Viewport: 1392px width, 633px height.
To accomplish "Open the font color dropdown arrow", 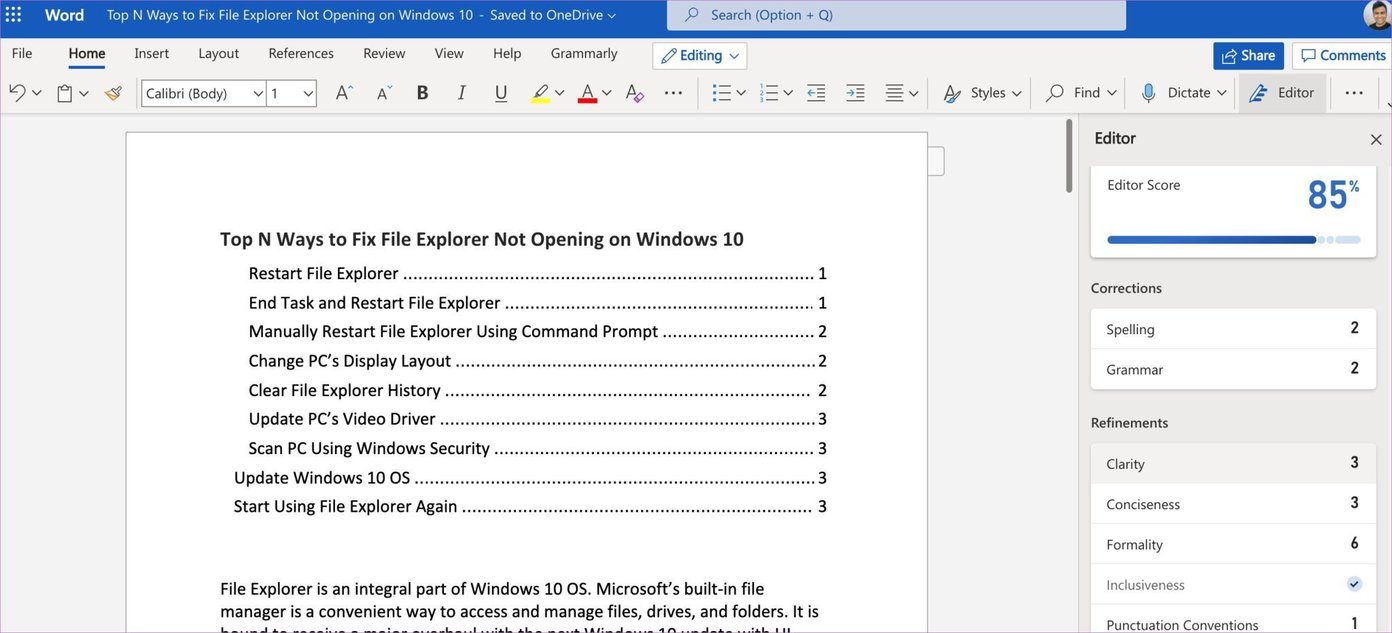I will point(607,91).
